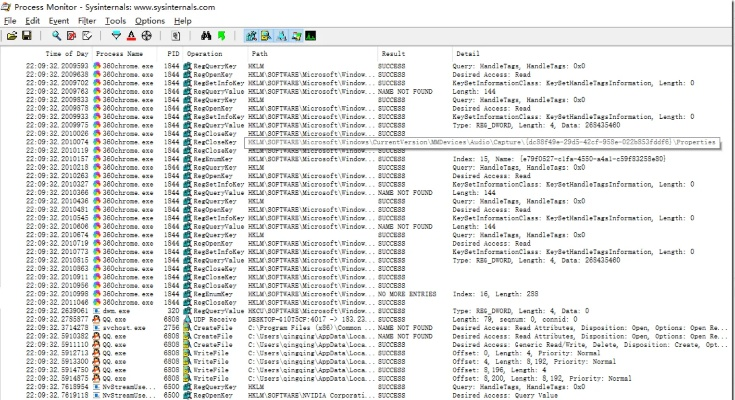The height and width of the screenshot is (400, 735).
Task: Open the Filter menu
Action: tap(87, 20)
